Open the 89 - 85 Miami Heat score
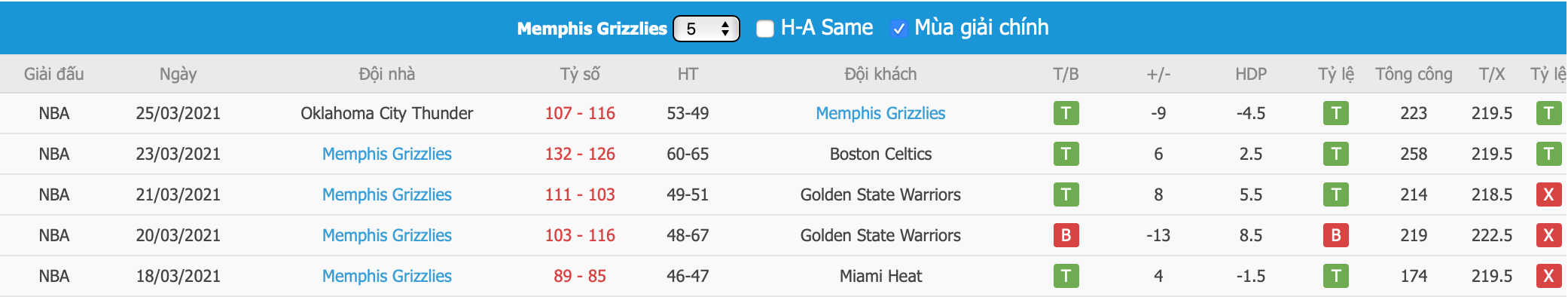1568x297 pixels. [x=580, y=276]
